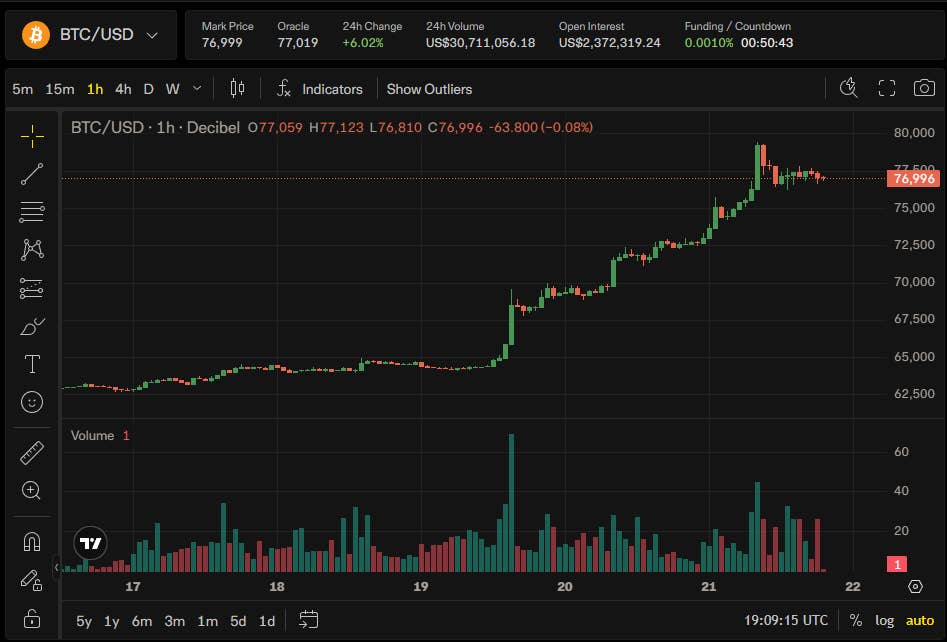Image resolution: width=947 pixels, height=642 pixels.
Task: Enter fullscreen chart mode
Action: coord(887,88)
